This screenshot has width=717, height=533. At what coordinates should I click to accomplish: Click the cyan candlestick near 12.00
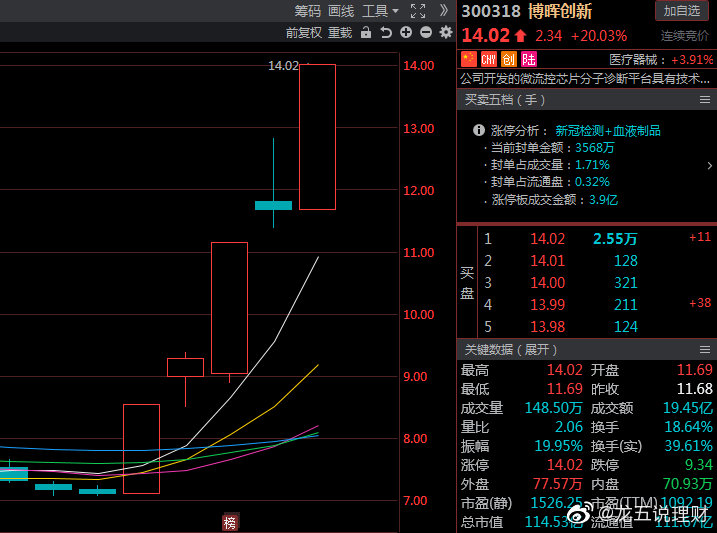tap(273, 205)
